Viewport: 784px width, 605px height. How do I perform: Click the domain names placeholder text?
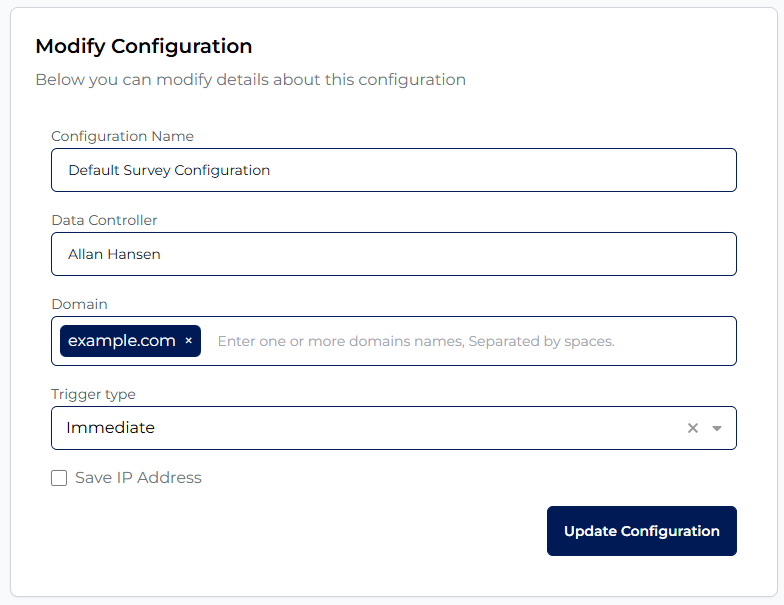pyautogui.click(x=416, y=341)
